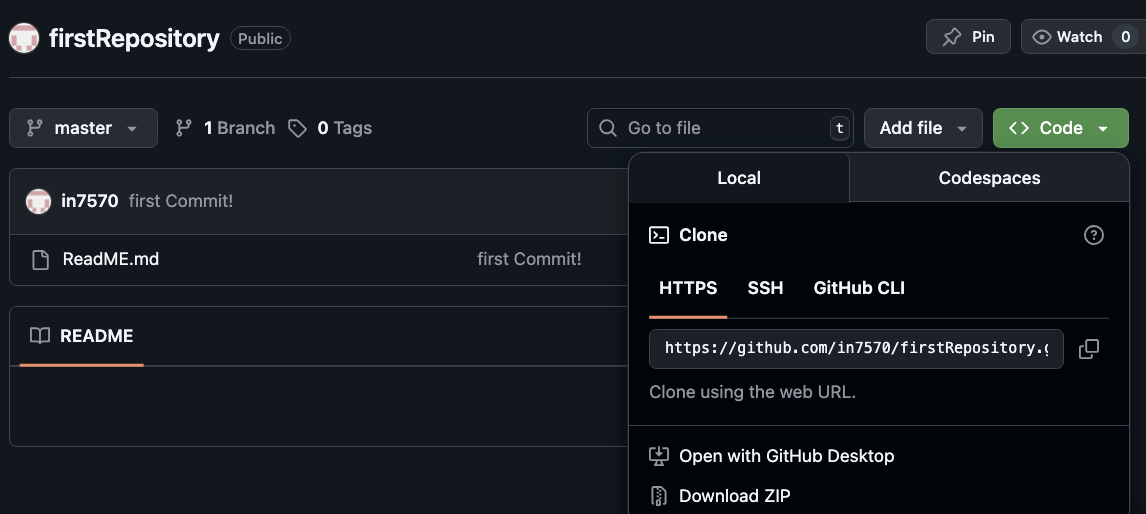Click the magnifier icon in Go to file

tap(607, 128)
